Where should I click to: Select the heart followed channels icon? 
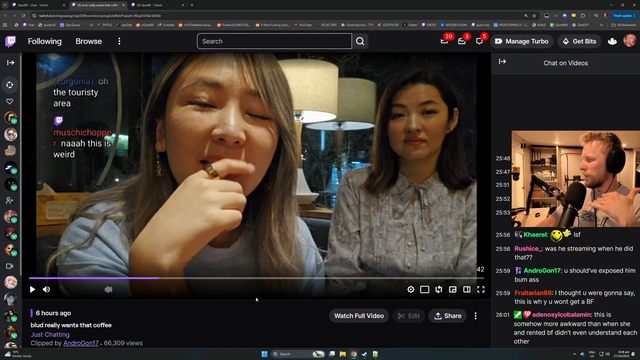pyautogui.click(x=10, y=101)
